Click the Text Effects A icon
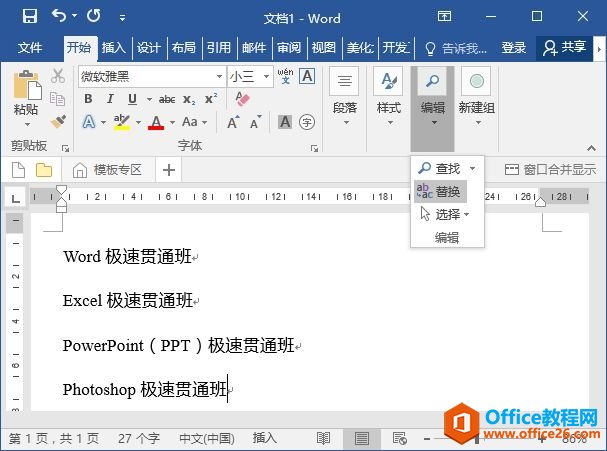This screenshot has height=451, width=607. pyautogui.click(x=89, y=122)
